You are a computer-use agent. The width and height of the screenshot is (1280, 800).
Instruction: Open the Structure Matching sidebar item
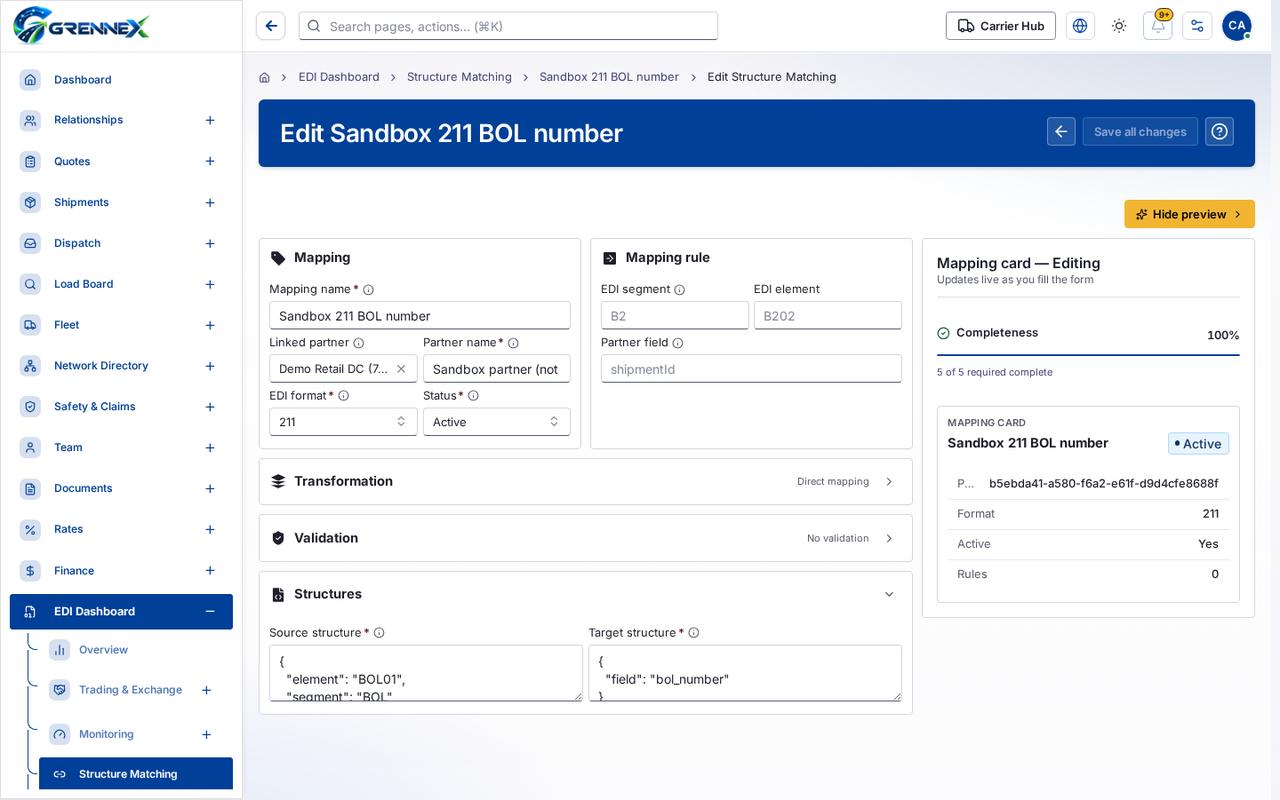tap(136, 774)
